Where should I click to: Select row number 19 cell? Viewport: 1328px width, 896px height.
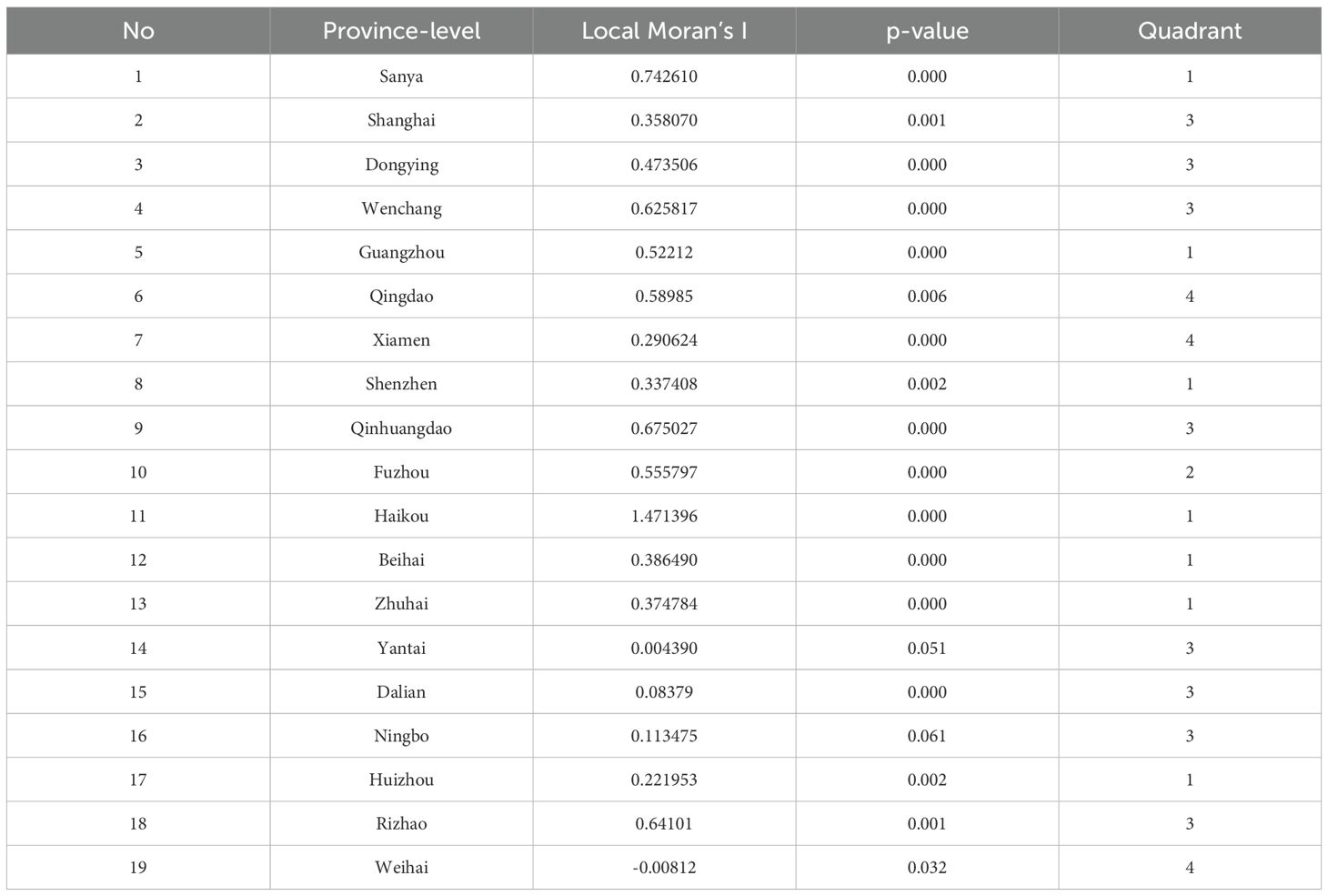click(x=138, y=867)
